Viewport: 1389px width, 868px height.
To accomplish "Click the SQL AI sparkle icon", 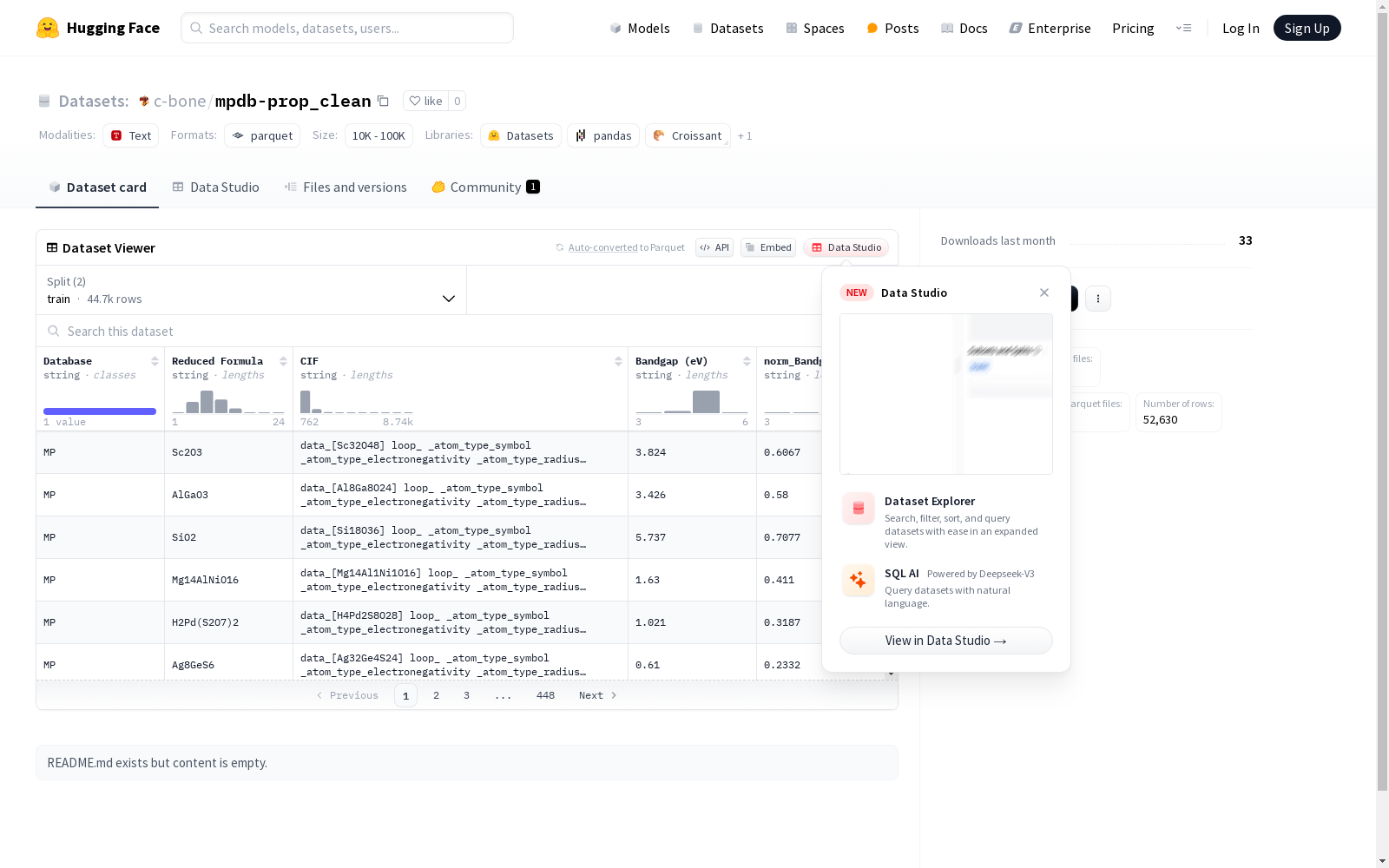I will [859, 580].
